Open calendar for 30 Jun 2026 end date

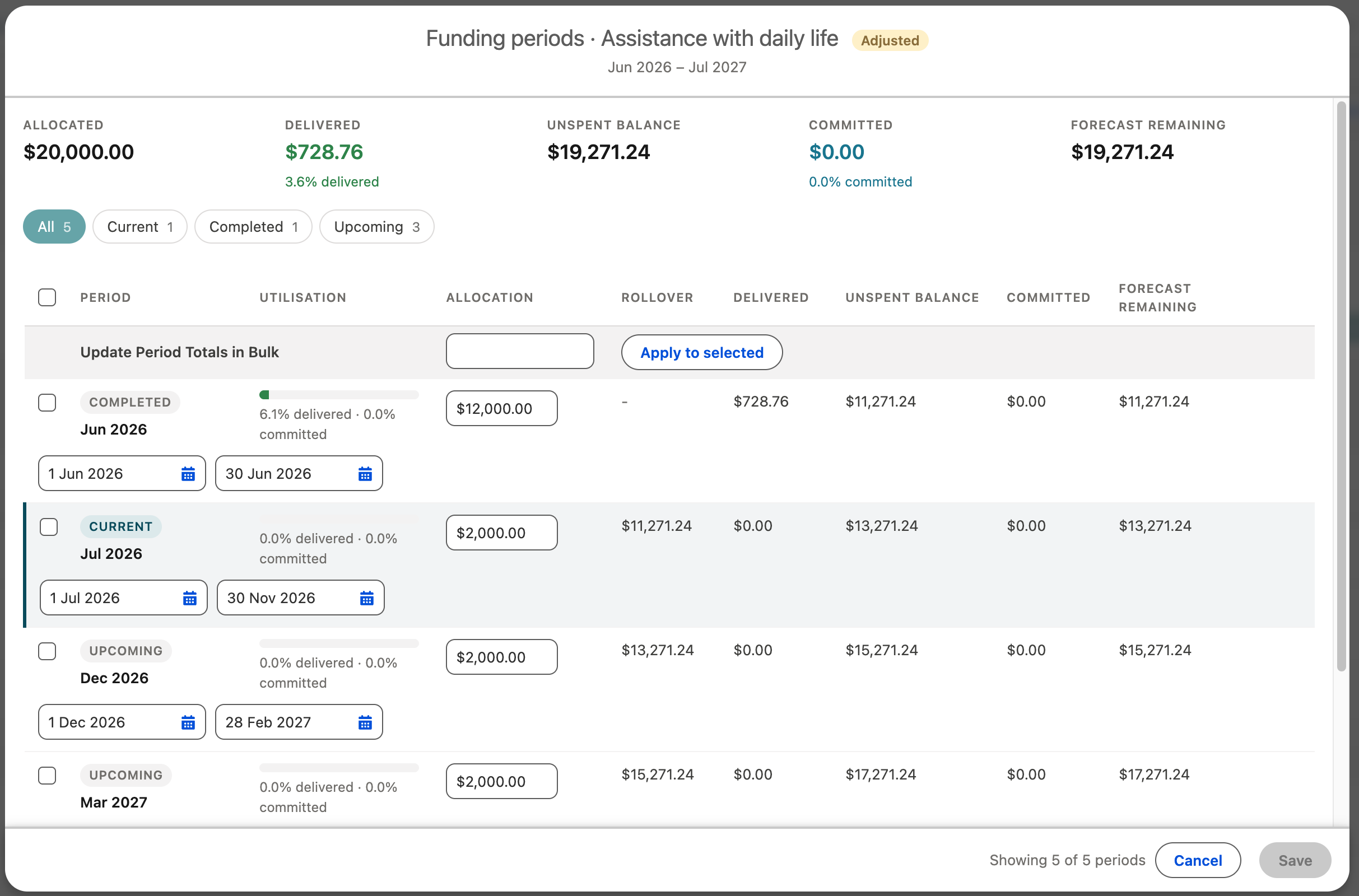365,474
